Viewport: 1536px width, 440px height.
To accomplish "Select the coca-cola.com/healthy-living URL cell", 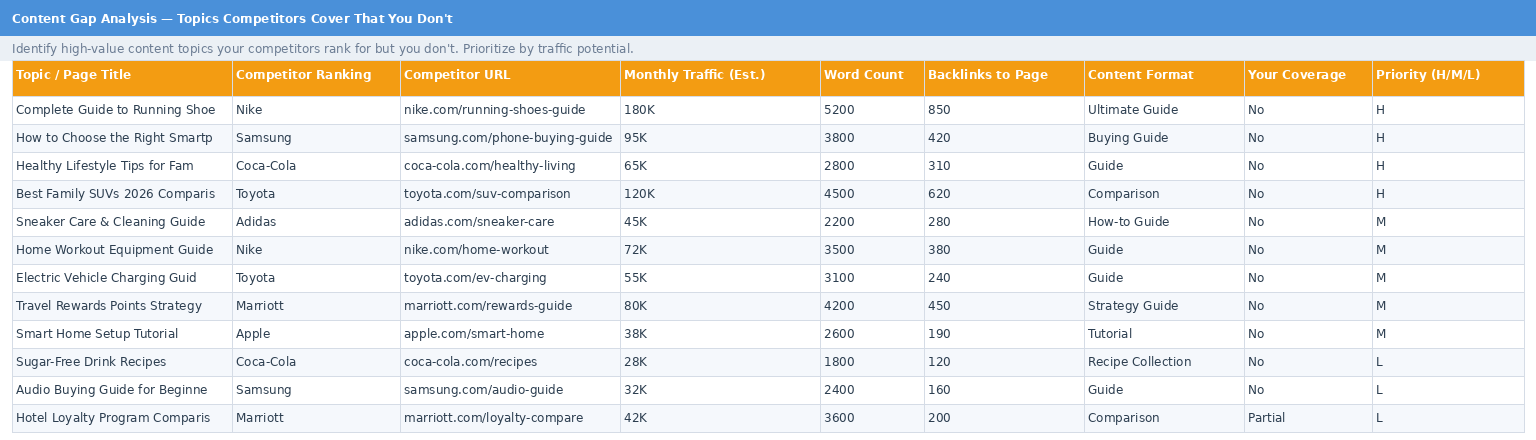I will [510, 166].
